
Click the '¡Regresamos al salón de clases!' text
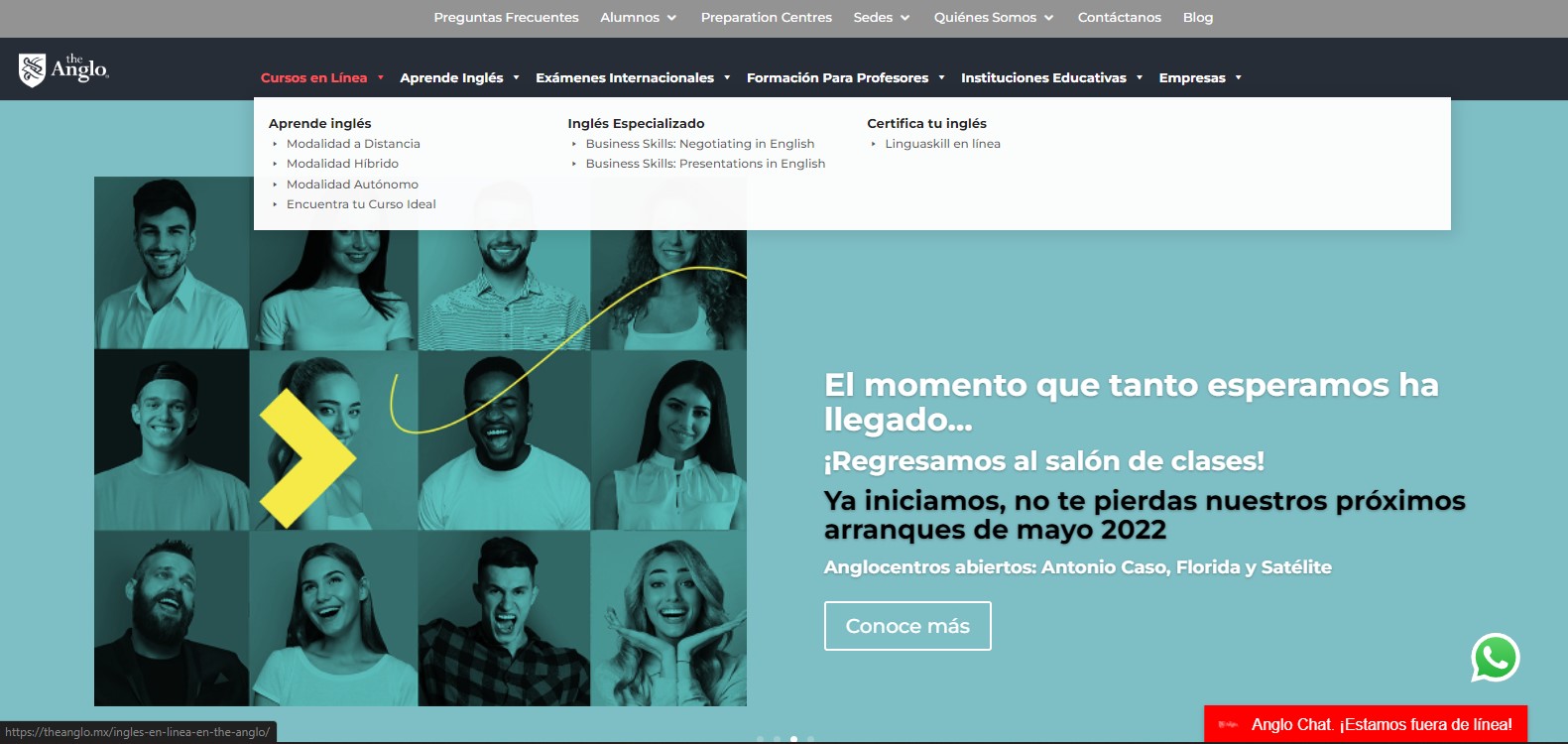(x=1044, y=461)
